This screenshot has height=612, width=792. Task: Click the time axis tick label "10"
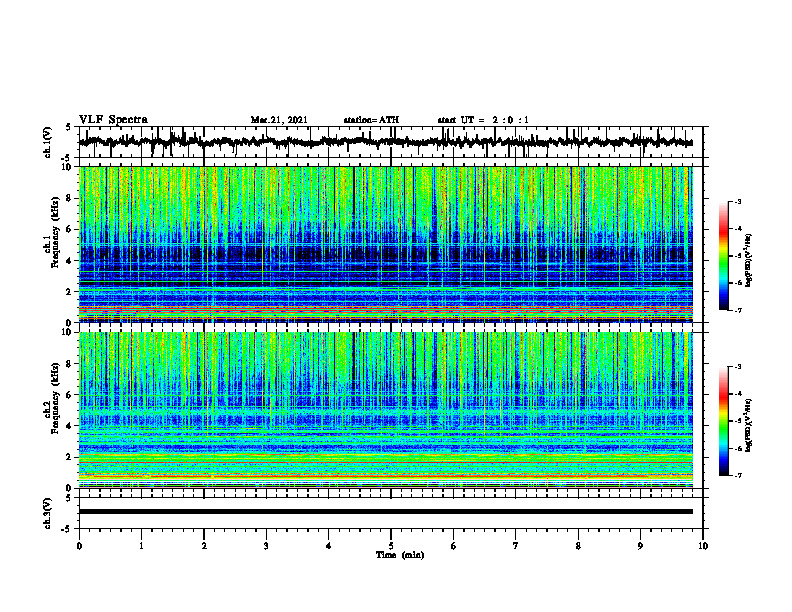coord(703,546)
